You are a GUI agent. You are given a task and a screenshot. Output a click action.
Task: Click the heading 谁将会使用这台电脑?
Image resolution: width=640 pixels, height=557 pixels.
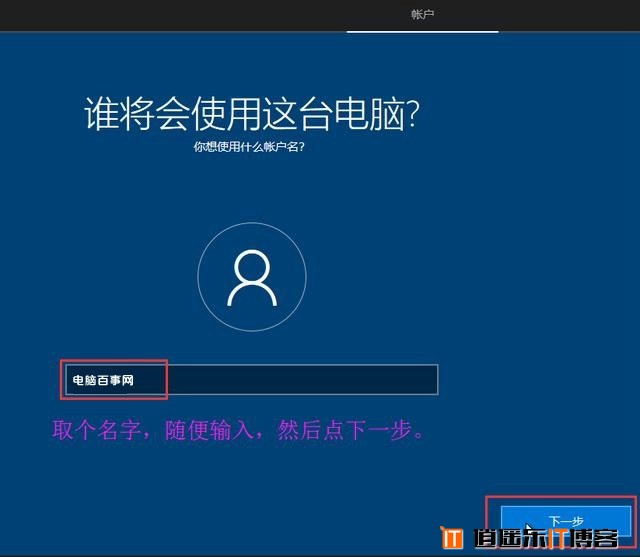coord(251,114)
